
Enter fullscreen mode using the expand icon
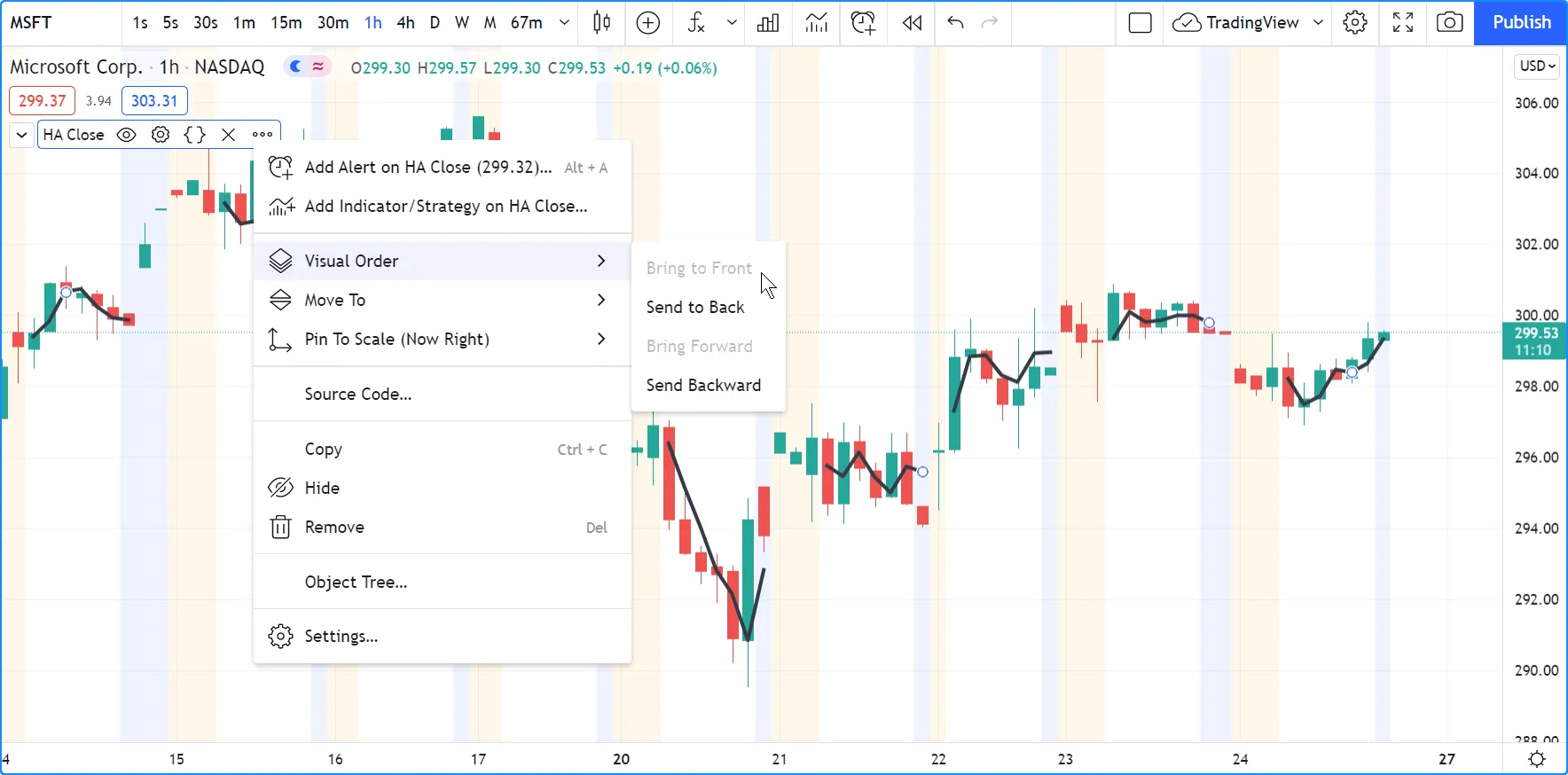pyautogui.click(x=1403, y=23)
